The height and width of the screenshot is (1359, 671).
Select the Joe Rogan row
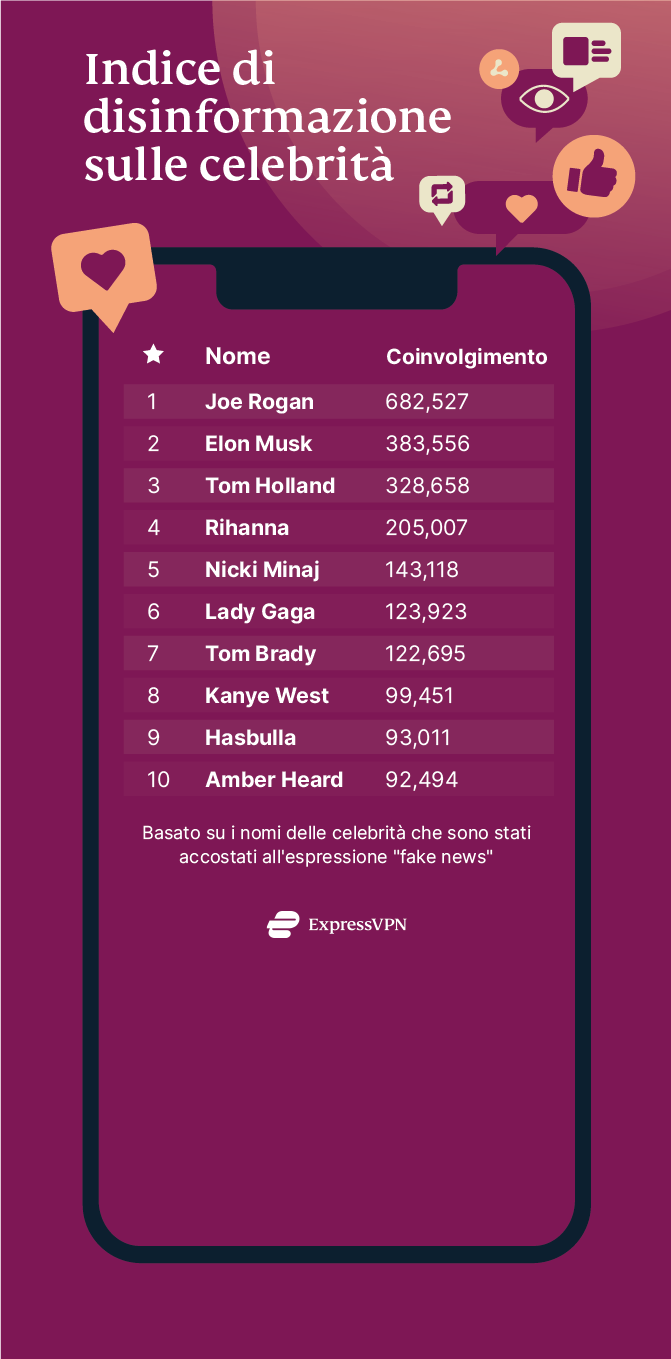338,402
